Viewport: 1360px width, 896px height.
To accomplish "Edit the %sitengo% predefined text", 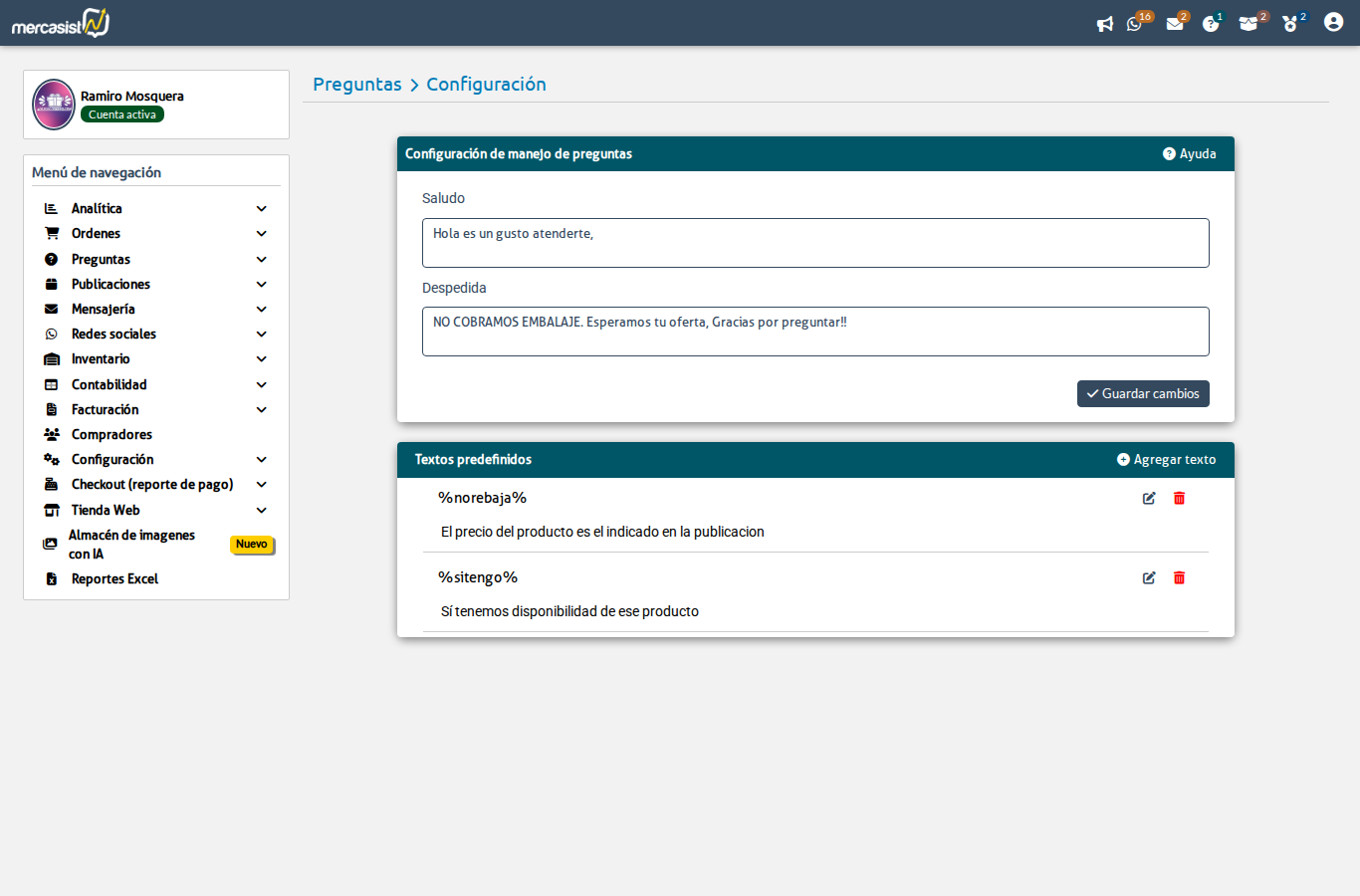I will click(1149, 577).
